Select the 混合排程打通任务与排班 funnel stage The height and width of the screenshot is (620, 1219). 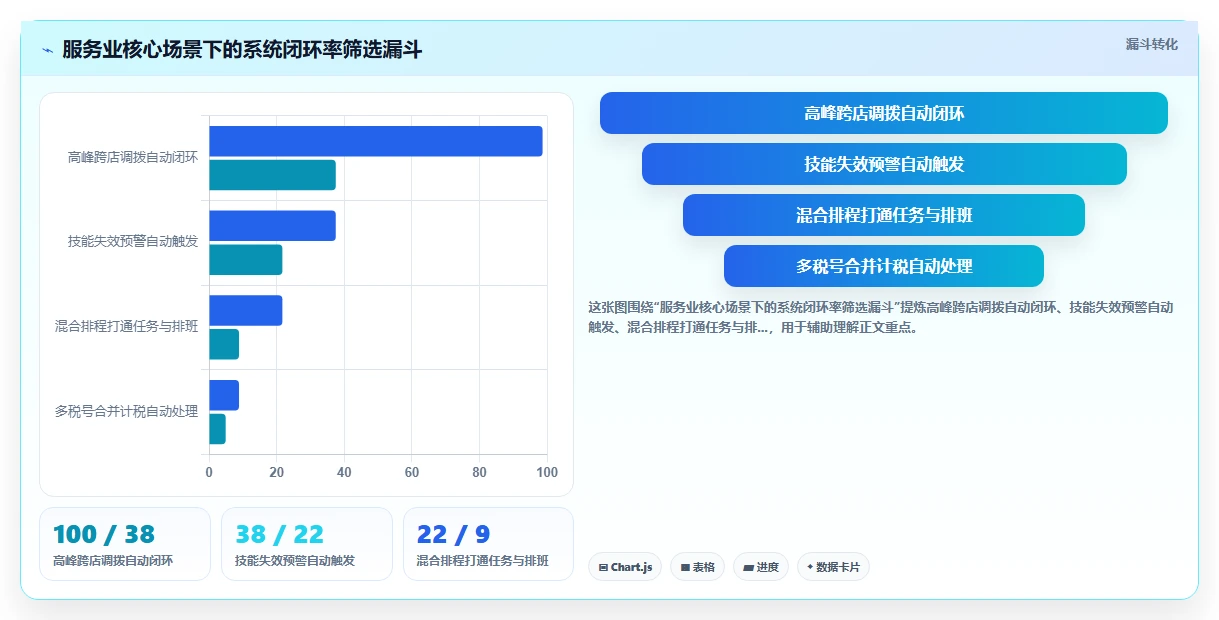click(884, 215)
